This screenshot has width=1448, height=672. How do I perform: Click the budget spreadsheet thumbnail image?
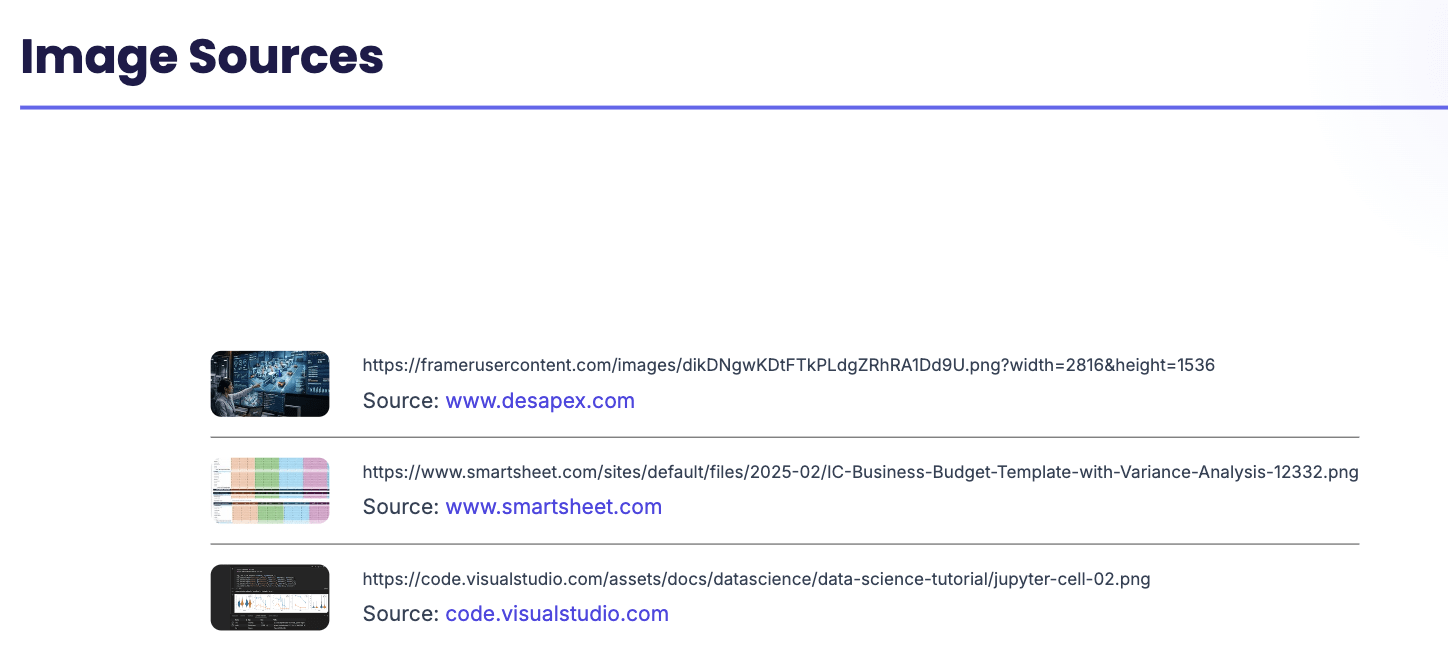point(270,490)
